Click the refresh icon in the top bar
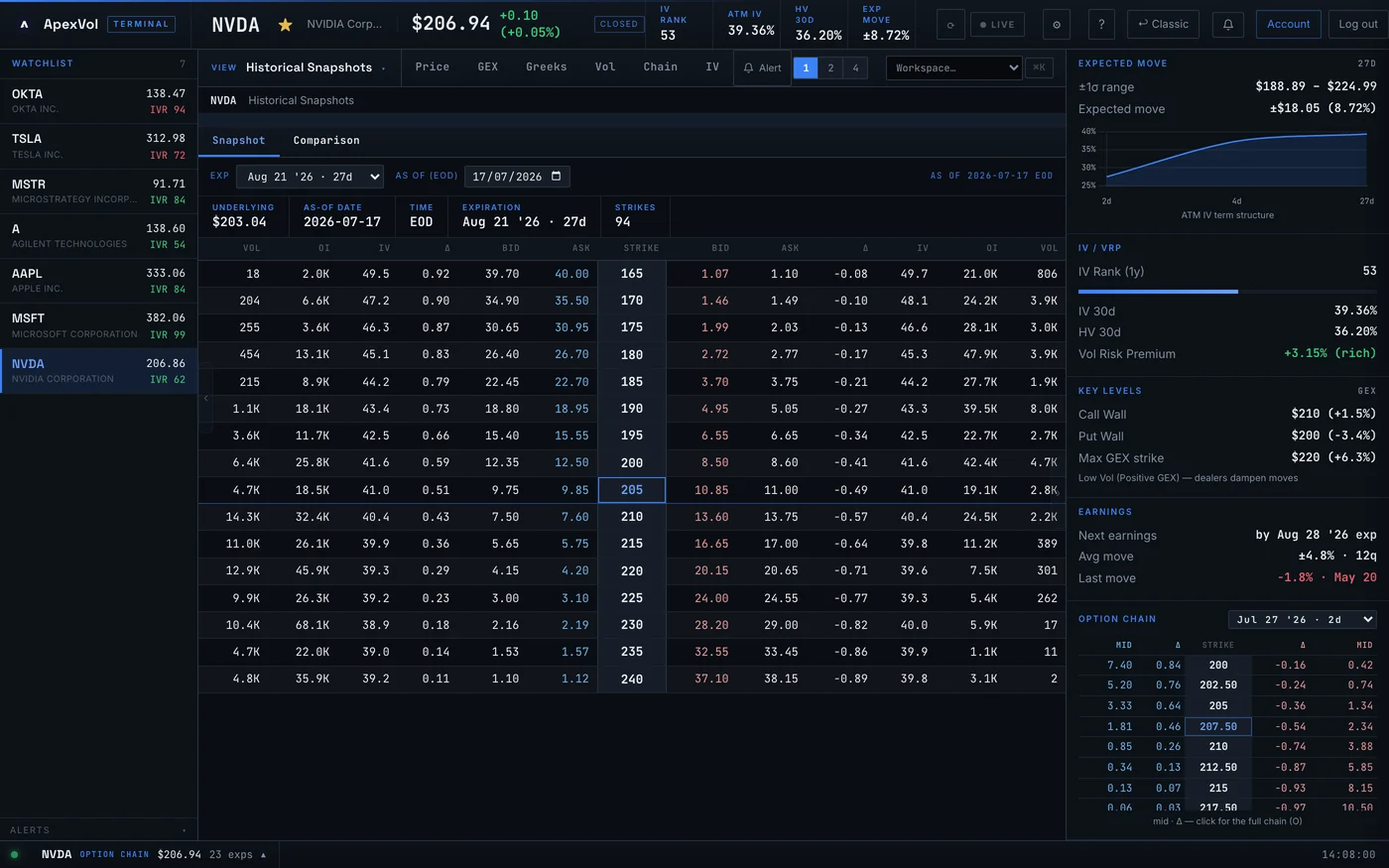The height and width of the screenshot is (868, 1389). [x=950, y=25]
